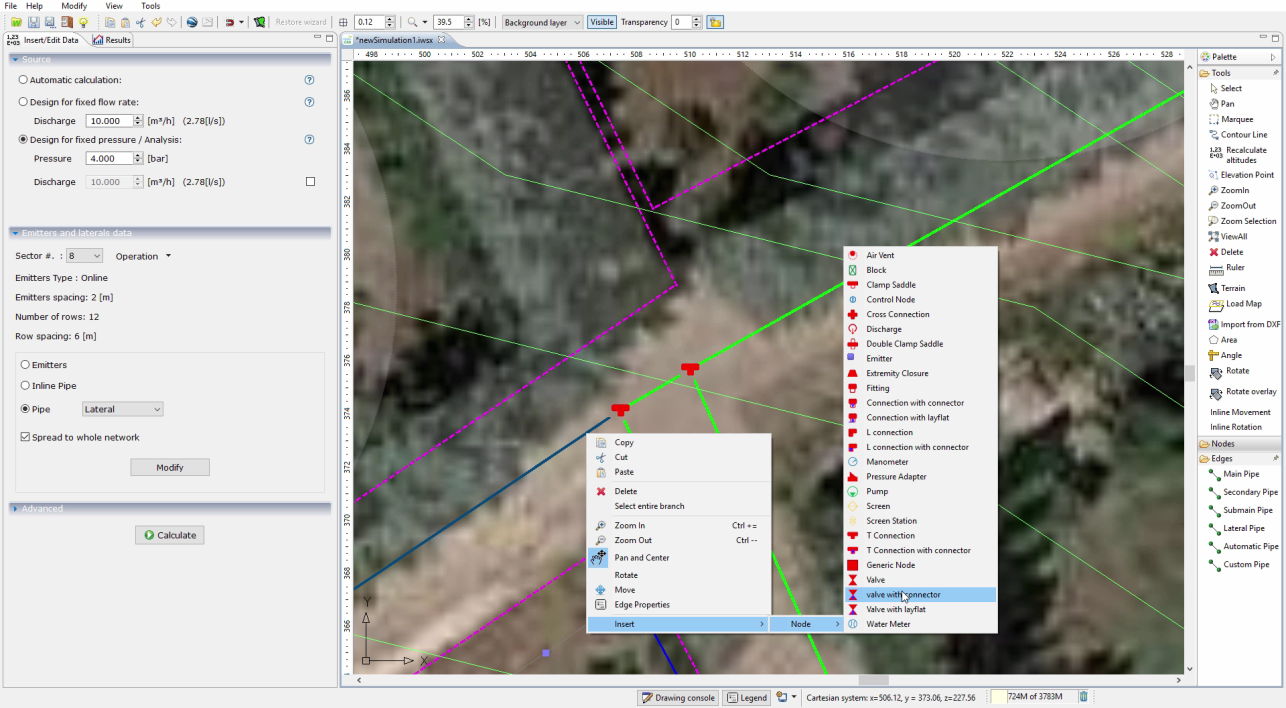Select the Ruler tool in palette
Screen dimensions: 1286x708
tap(1234, 268)
